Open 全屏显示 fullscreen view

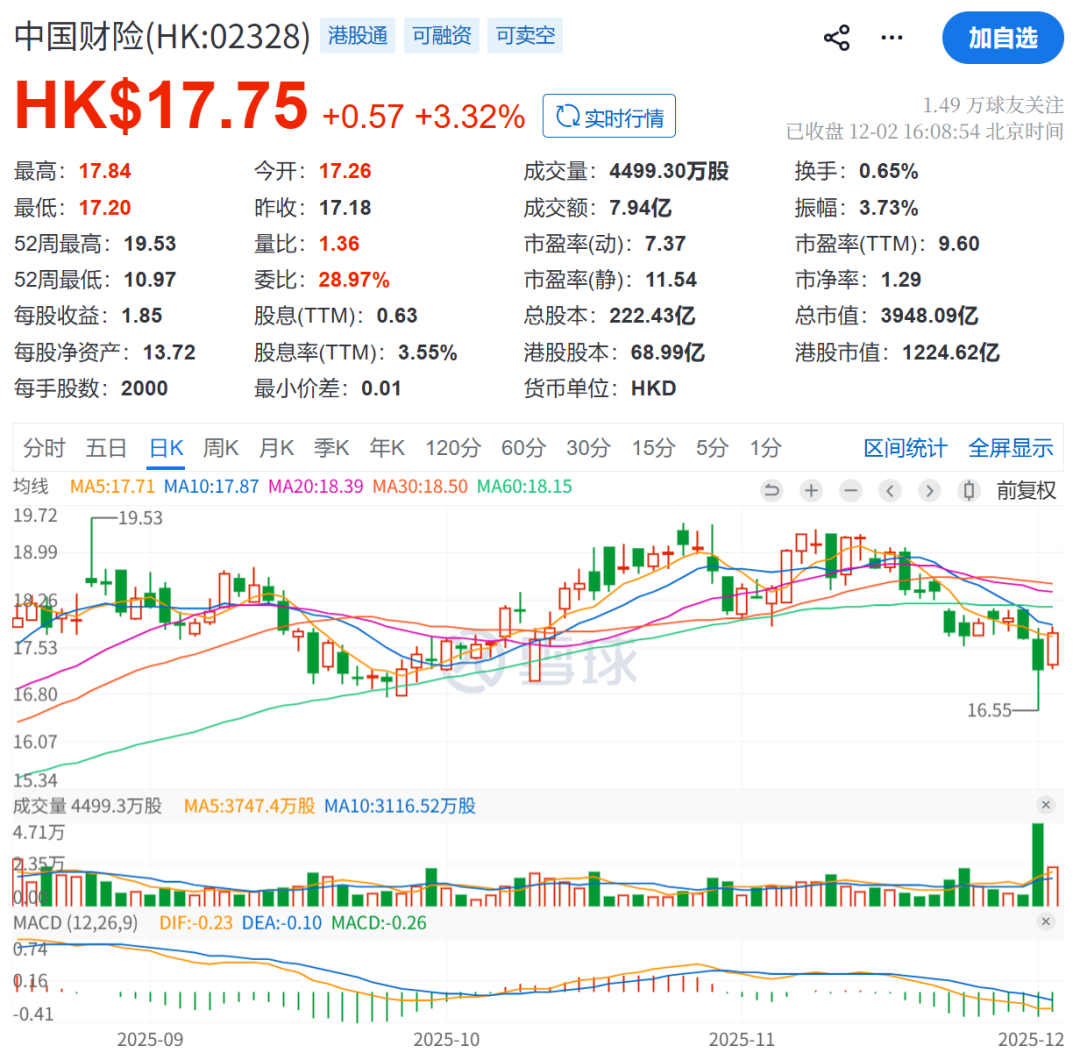click(x=1010, y=448)
